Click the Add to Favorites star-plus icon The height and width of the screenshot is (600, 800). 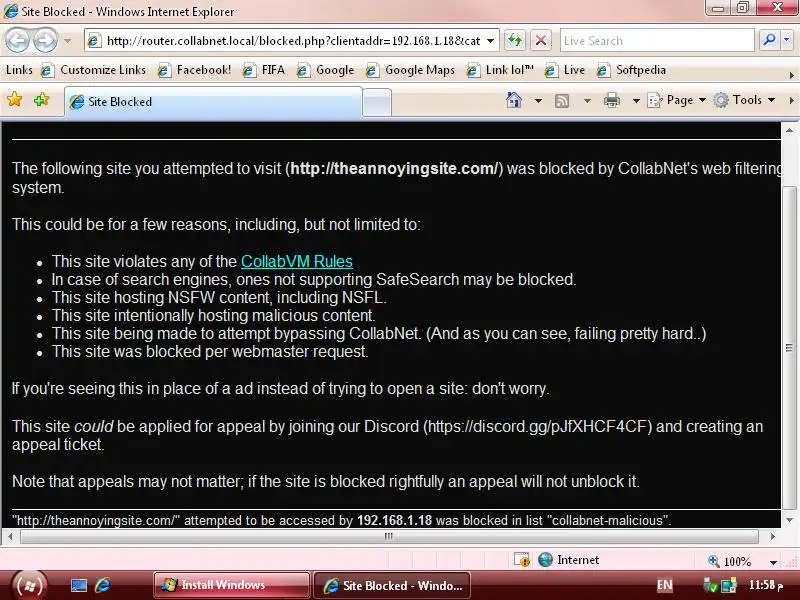(41, 99)
